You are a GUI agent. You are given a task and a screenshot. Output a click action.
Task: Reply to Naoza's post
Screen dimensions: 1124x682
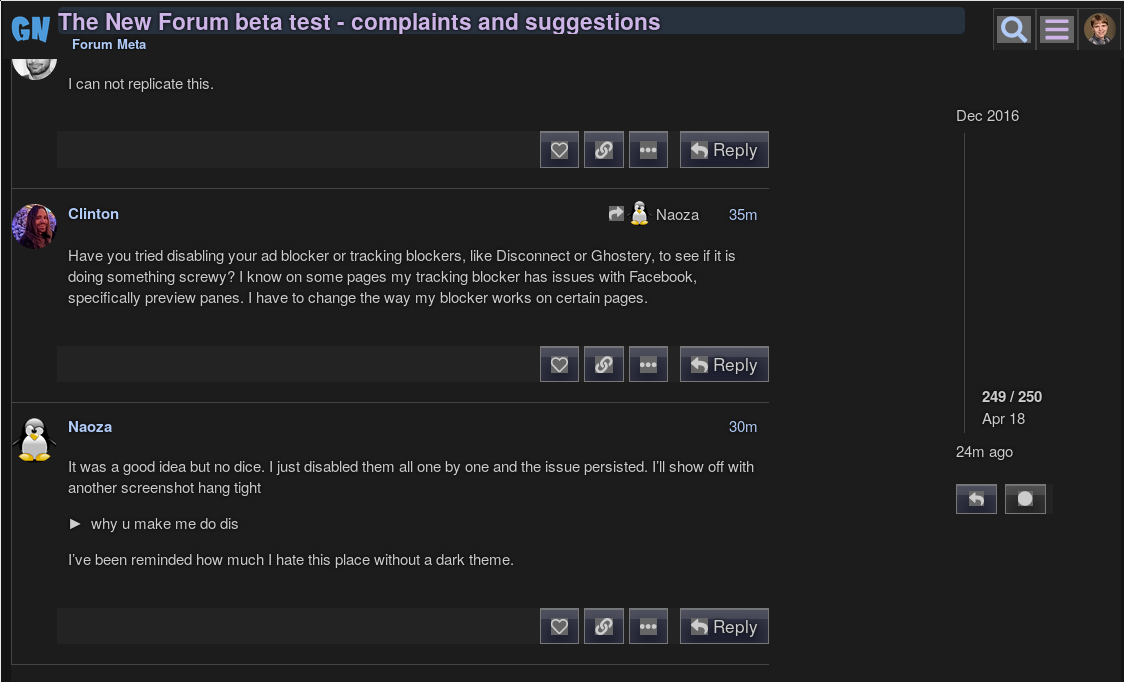[724, 627]
